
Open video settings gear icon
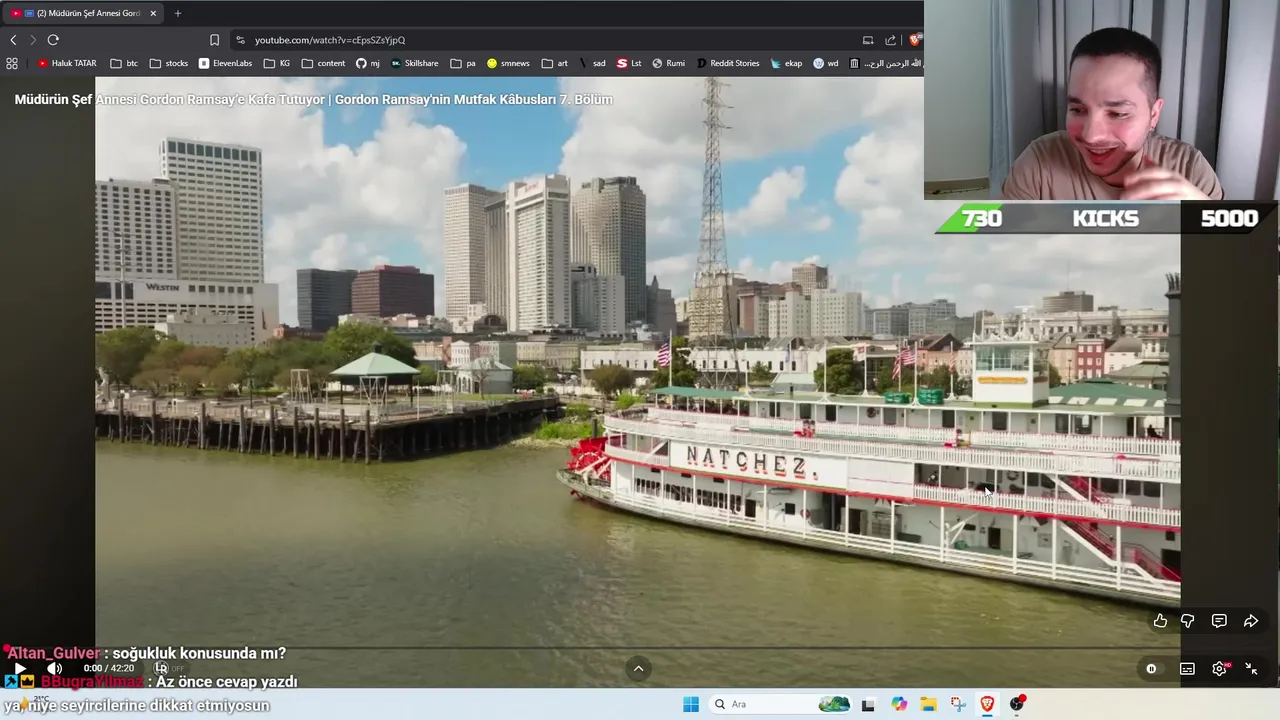tap(1219, 669)
